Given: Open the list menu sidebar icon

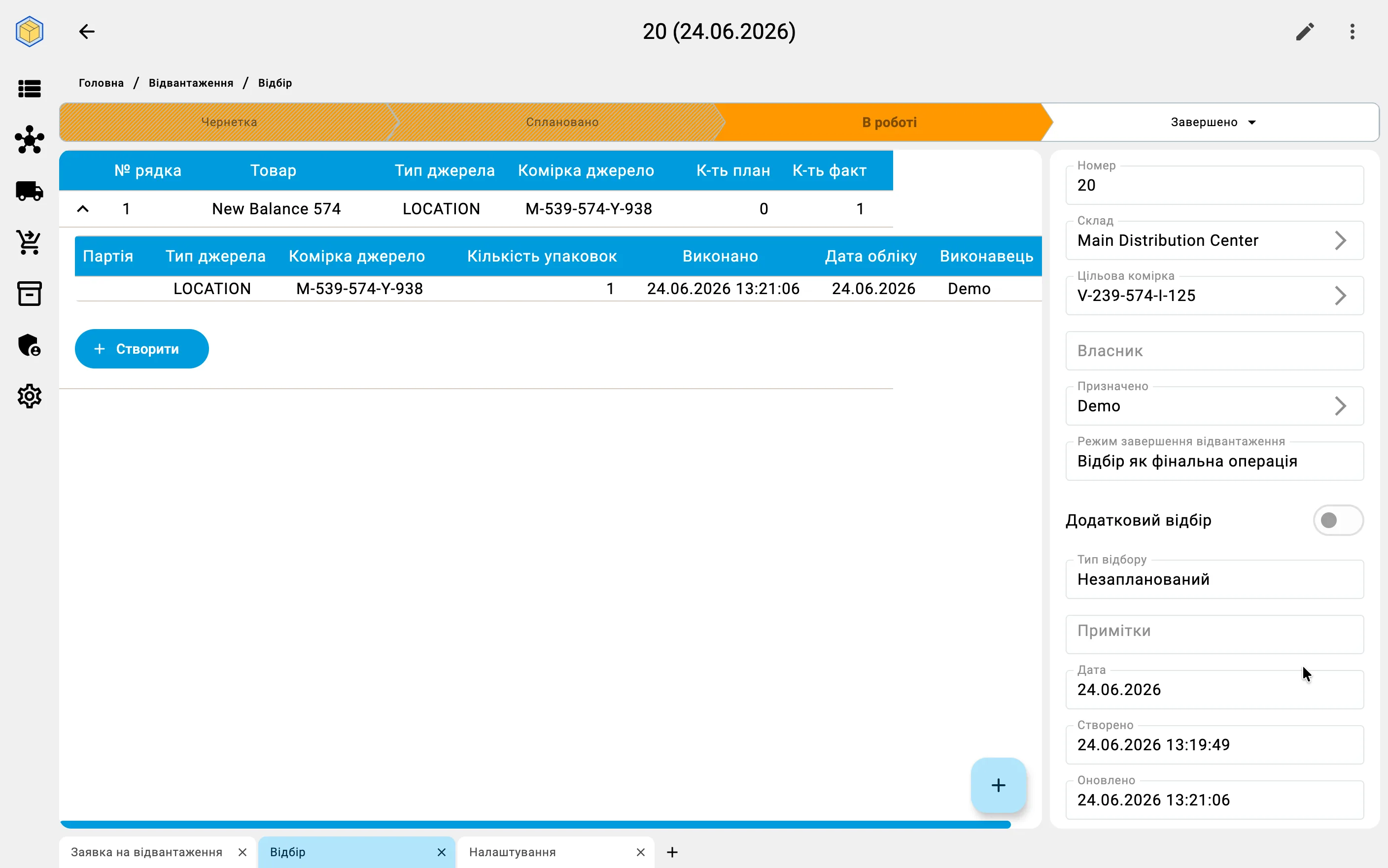Looking at the screenshot, I should point(29,88).
